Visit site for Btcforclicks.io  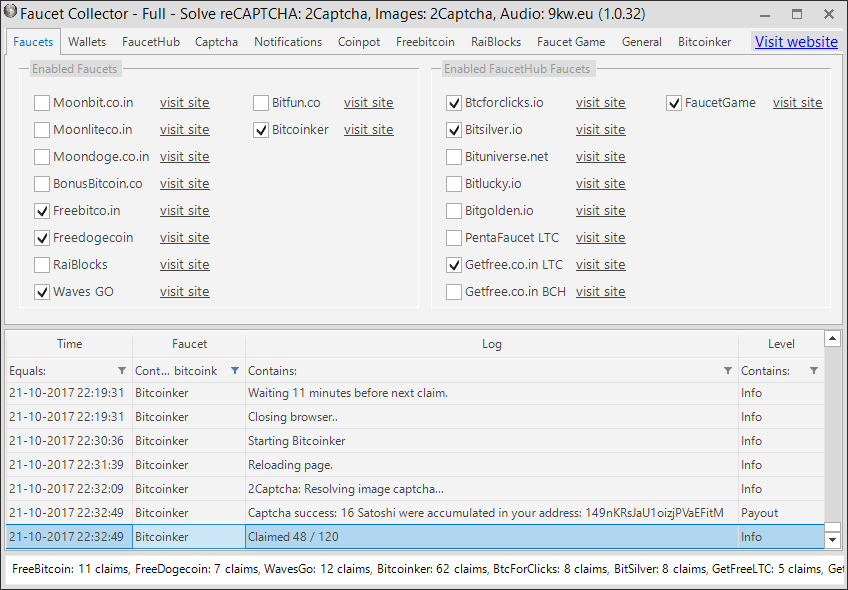pos(600,103)
